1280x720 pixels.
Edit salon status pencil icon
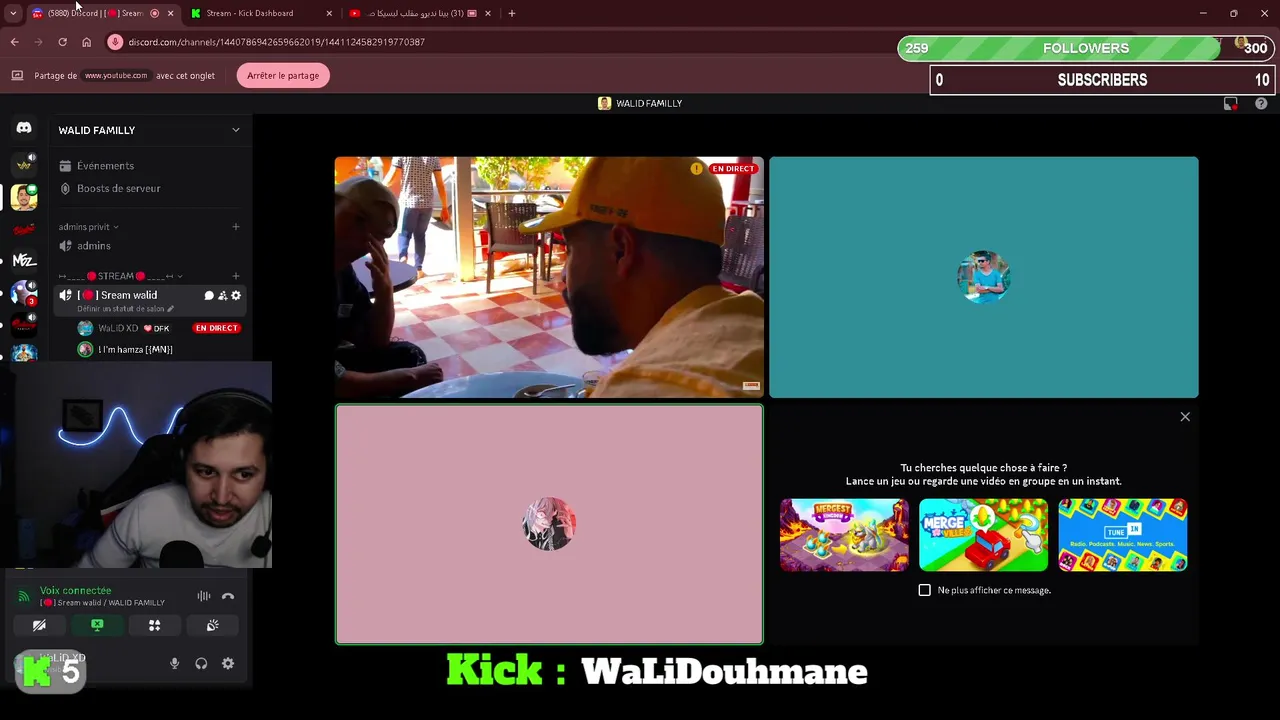(170, 309)
